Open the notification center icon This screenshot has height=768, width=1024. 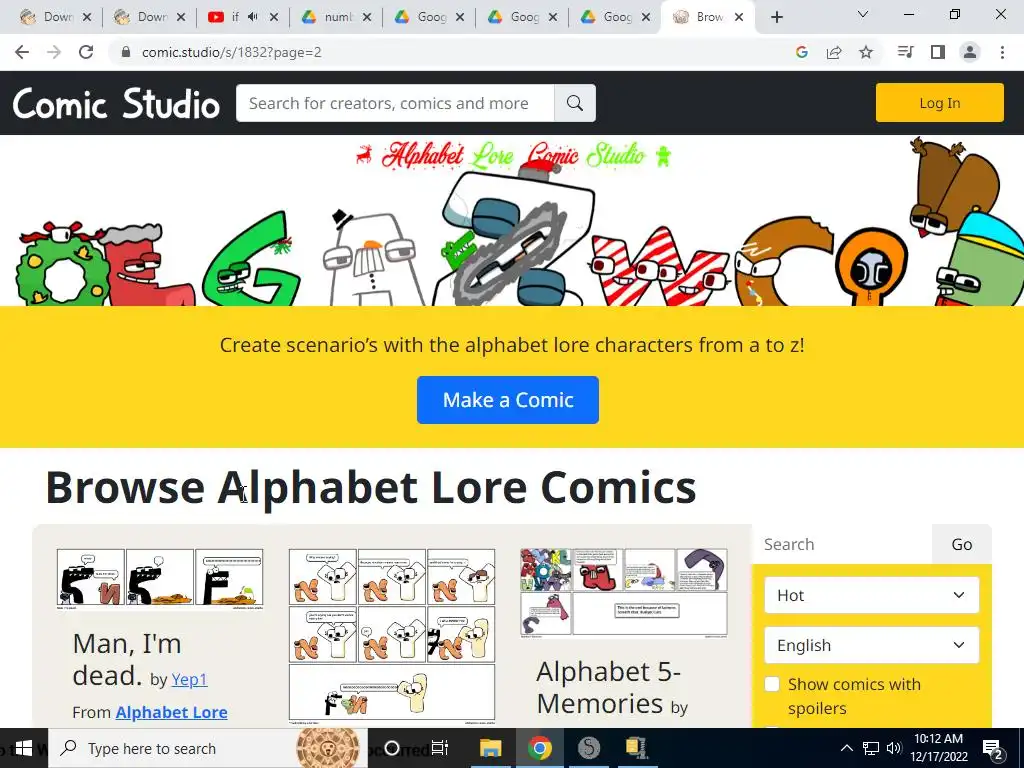993,748
